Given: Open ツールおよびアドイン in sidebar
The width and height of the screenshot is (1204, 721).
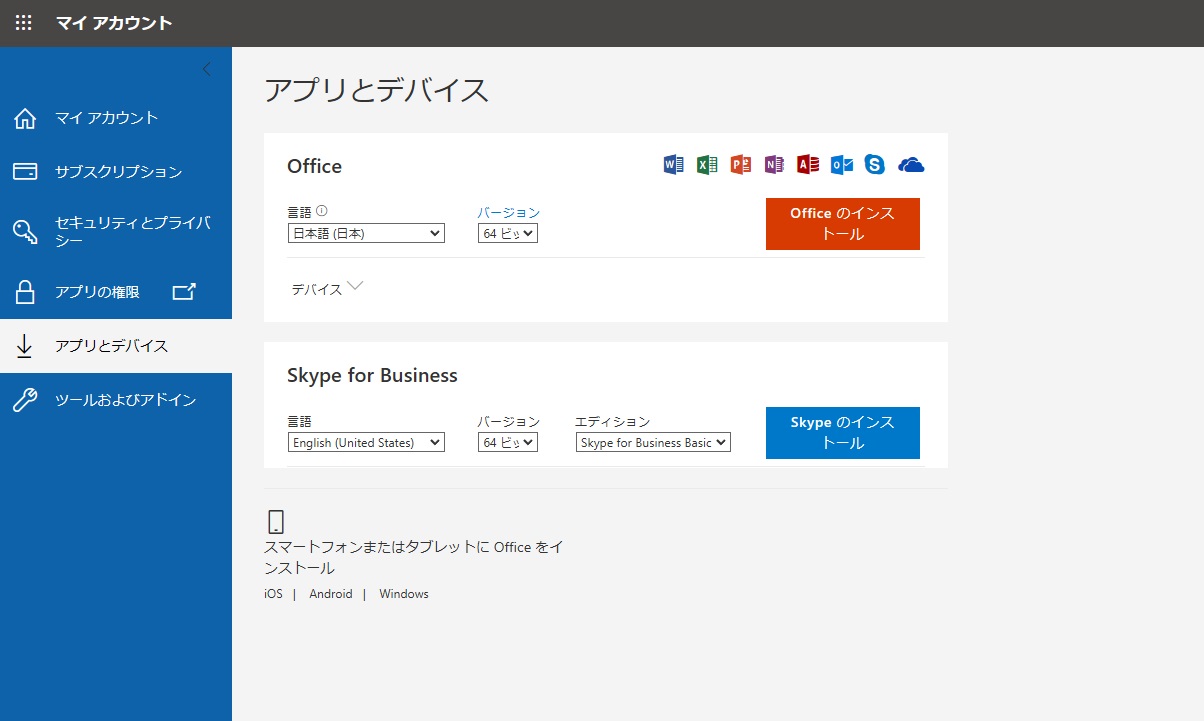Looking at the screenshot, I should (x=116, y=400).
